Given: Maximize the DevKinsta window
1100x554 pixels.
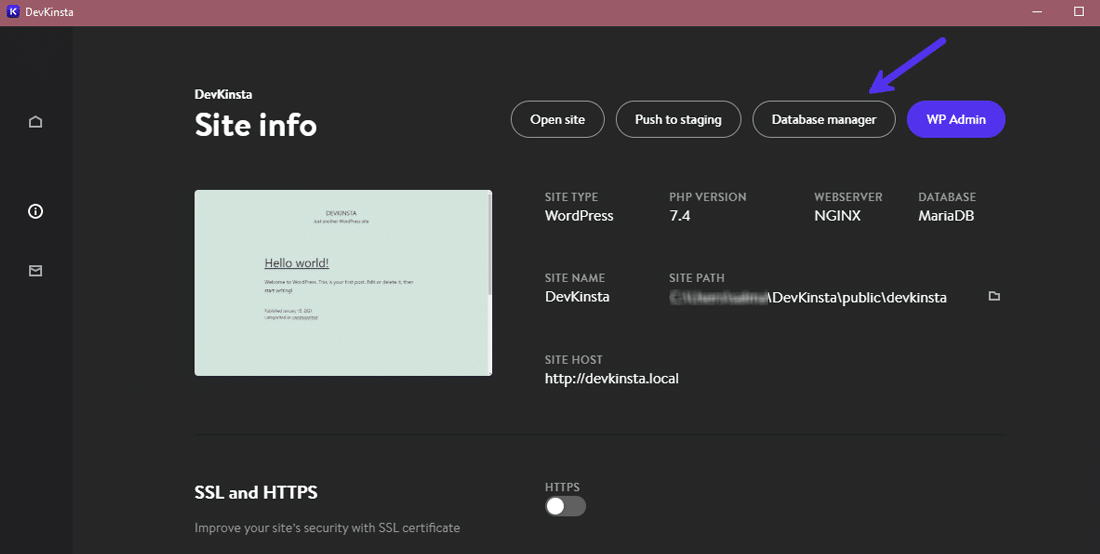Looking at the screenshot, I should 1078,12.
